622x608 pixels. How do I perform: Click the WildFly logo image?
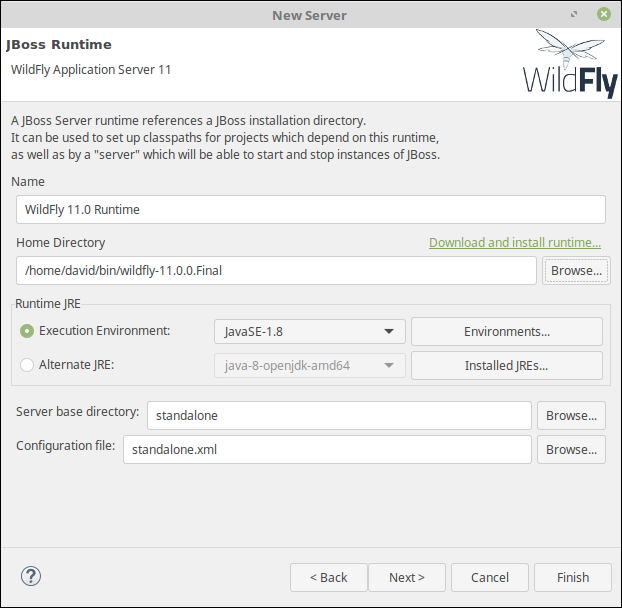point(570,63)
